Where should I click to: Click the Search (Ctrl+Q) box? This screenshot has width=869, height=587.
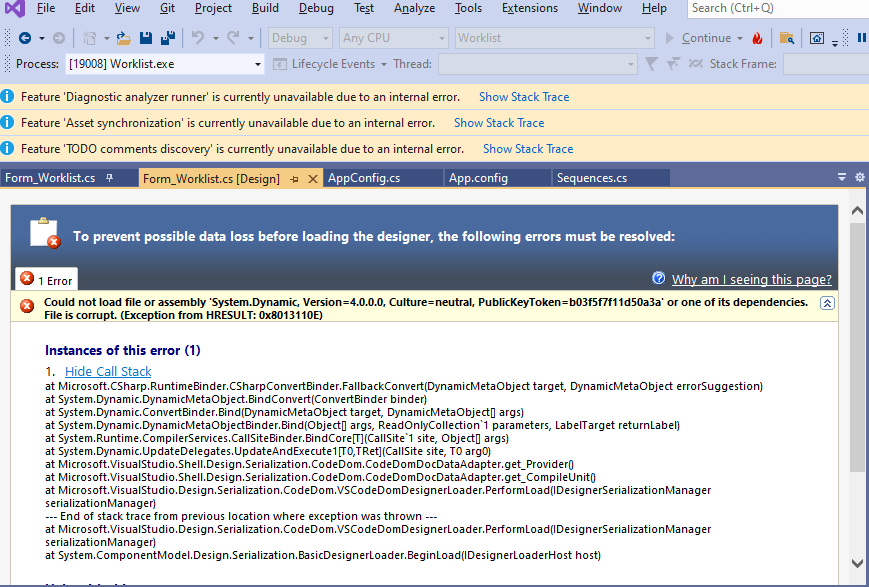(778, 8)
